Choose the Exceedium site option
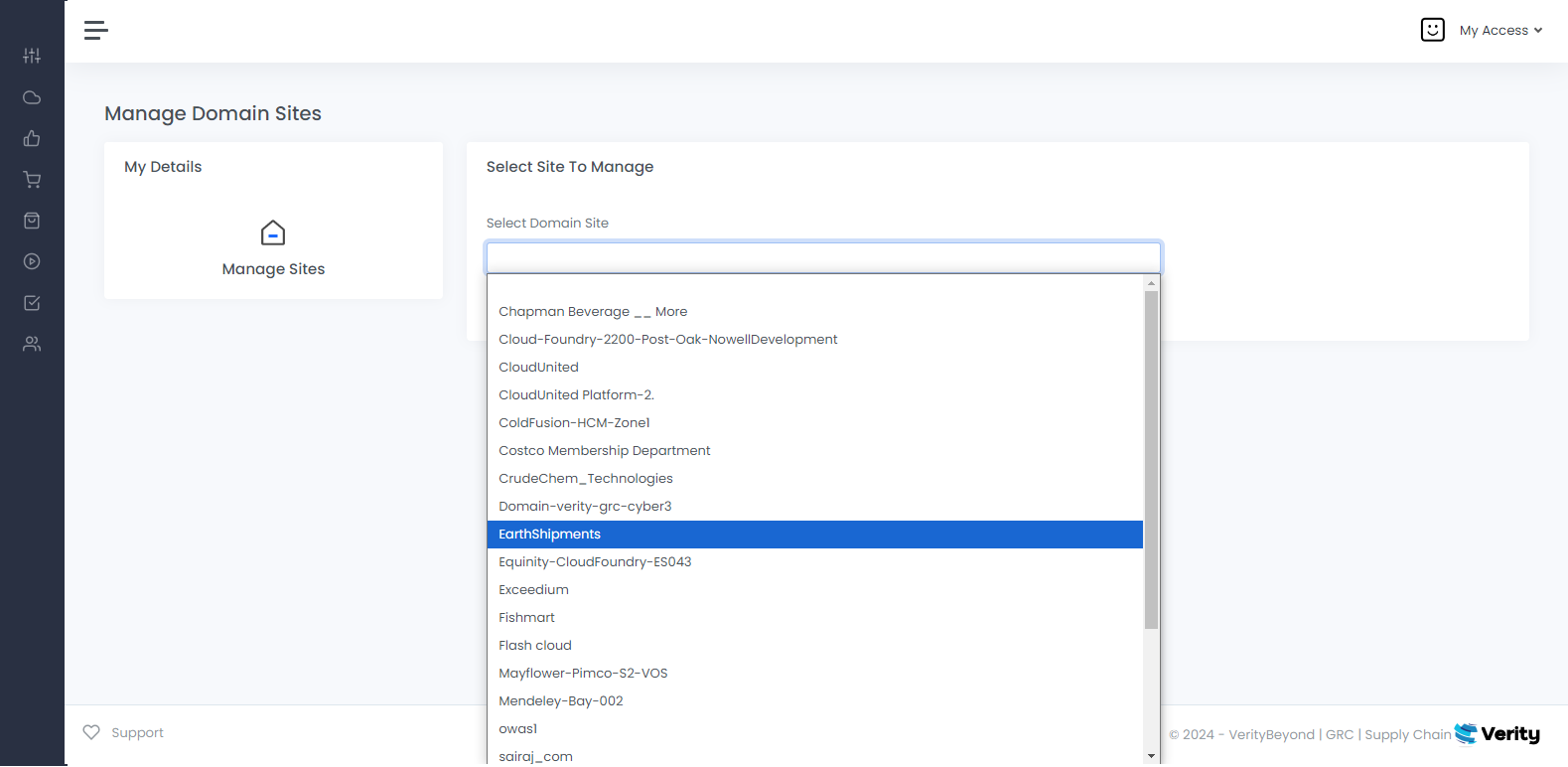 click(815, 590)
